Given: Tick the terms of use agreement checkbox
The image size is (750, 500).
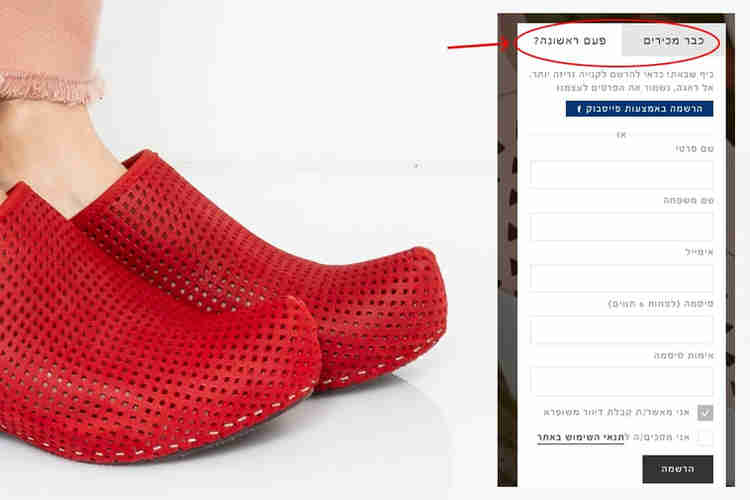Looking at the screenshot, I should 705,437.
